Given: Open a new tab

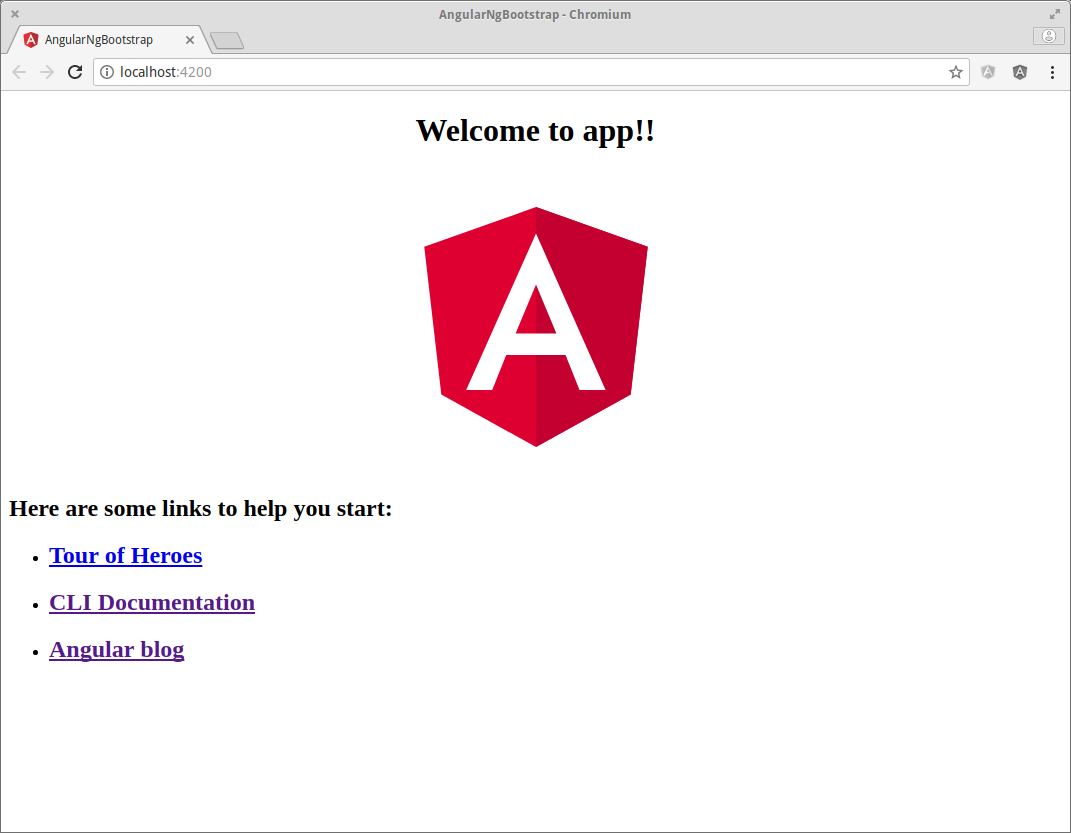Looking at the screenshot, I should pyautogui.click(x=227, y=40).
